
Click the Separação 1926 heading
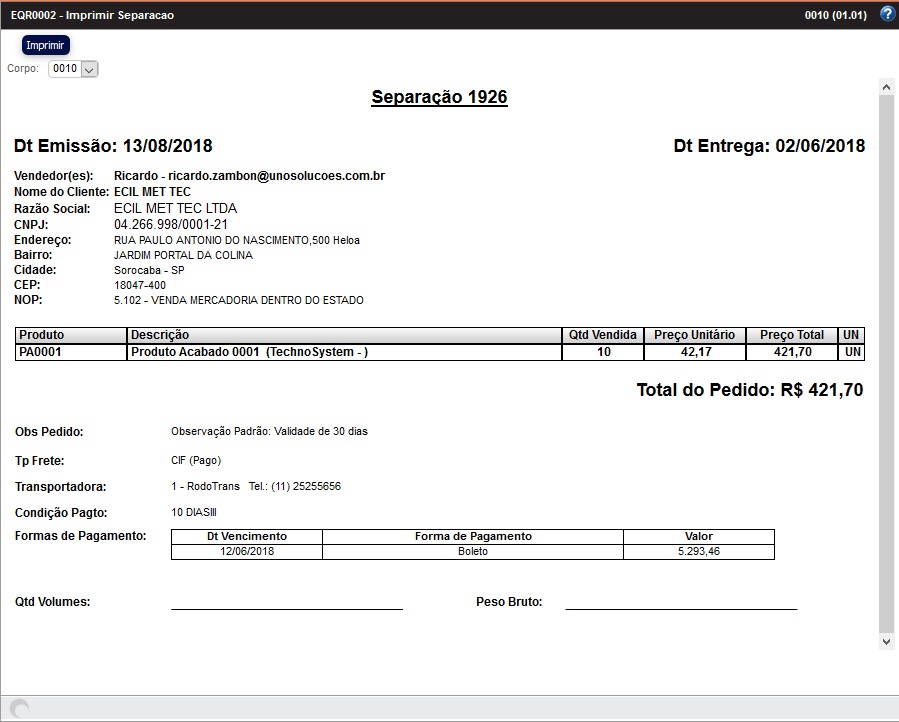439,97
